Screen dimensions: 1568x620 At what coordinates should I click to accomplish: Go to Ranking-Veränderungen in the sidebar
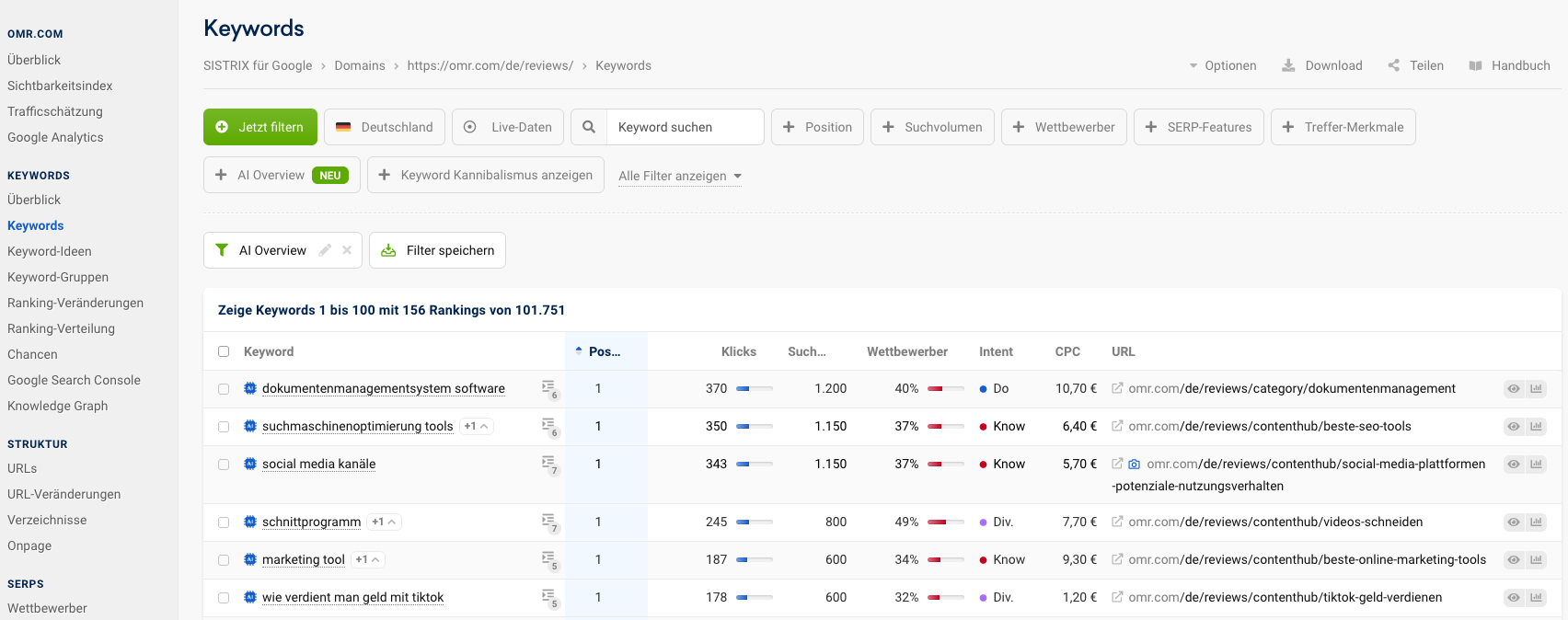(75, 303)
